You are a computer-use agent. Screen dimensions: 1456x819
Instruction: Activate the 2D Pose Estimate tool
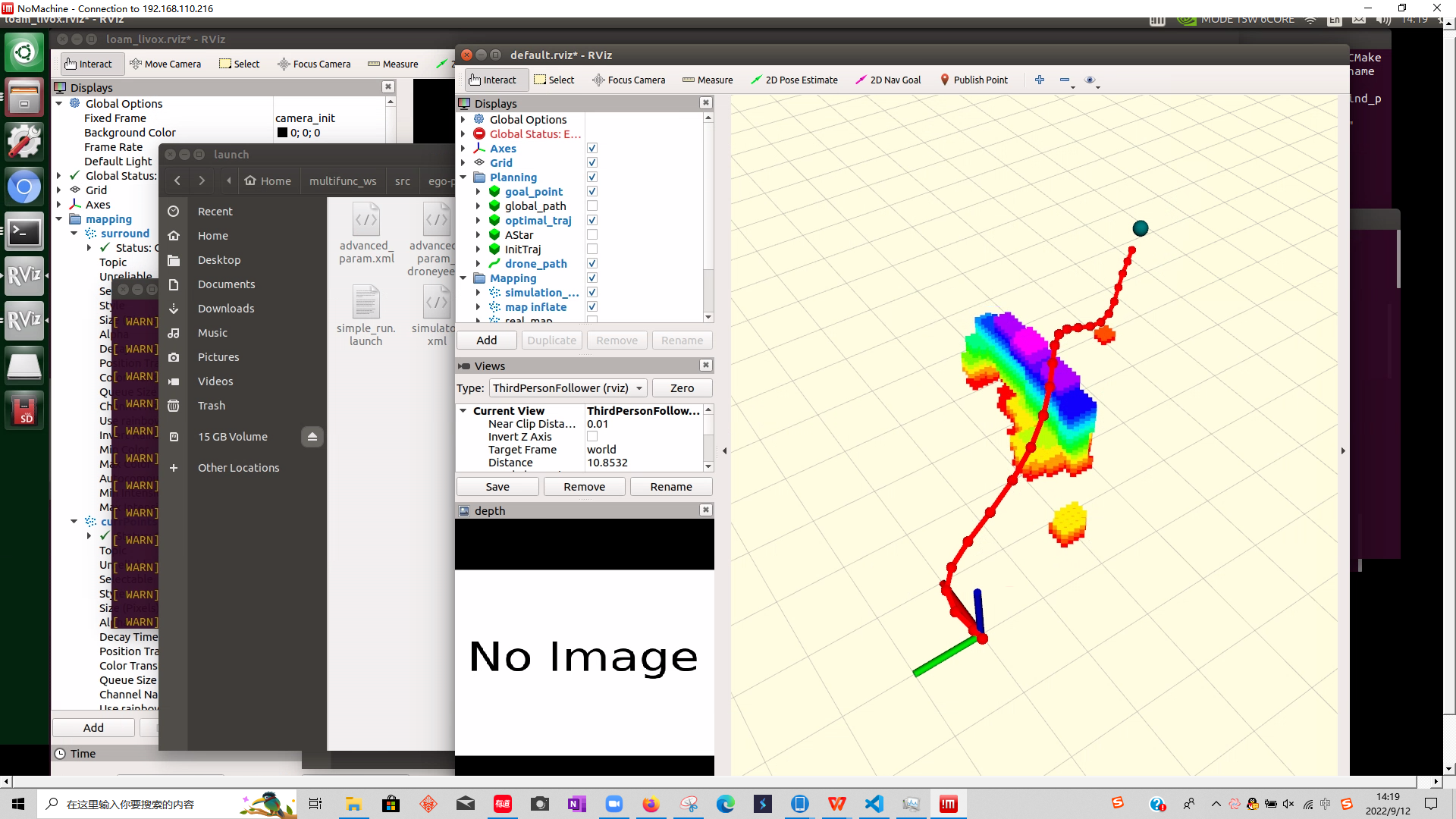(x=794, y=80)
